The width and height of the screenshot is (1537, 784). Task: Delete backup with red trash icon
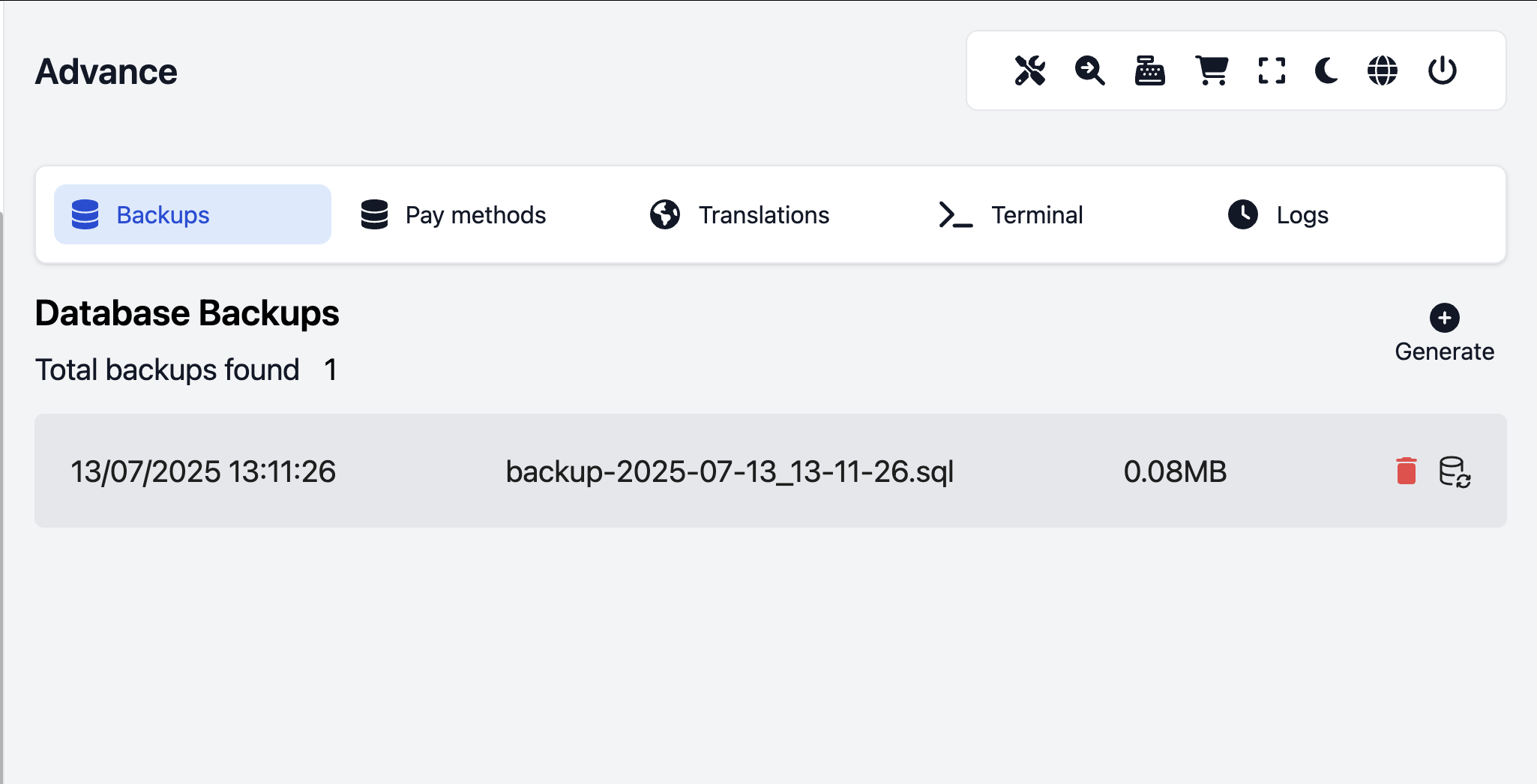click(1407, 471)
